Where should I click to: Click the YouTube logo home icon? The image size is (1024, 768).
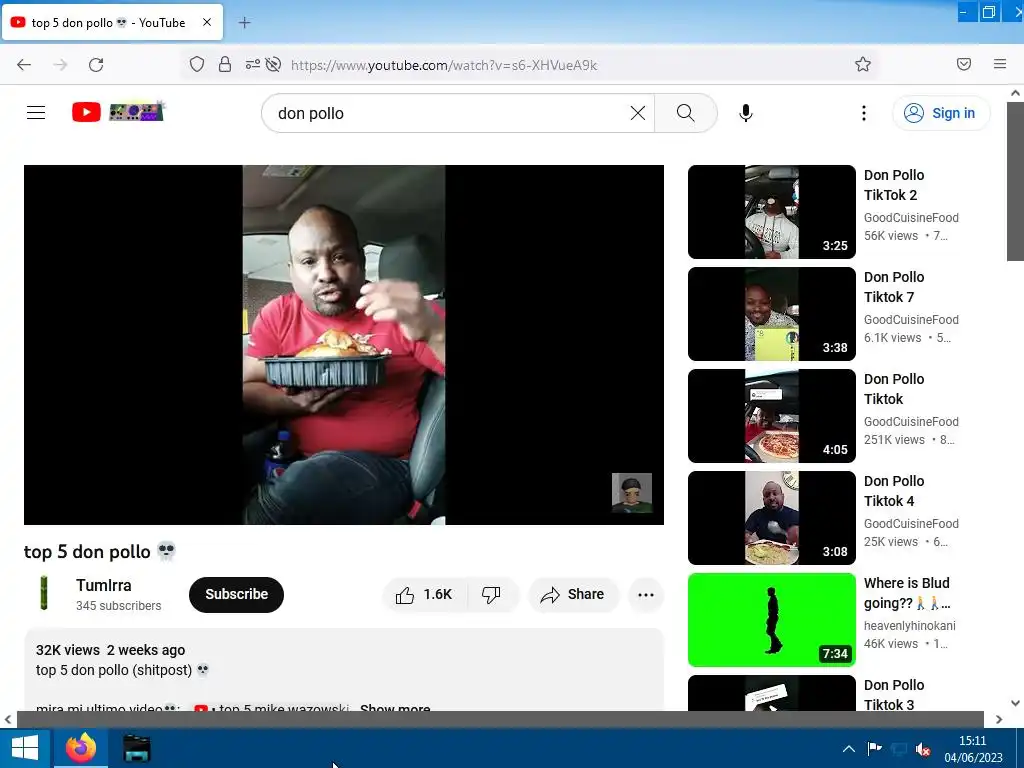pyautogui.click(x=86, y=112)
